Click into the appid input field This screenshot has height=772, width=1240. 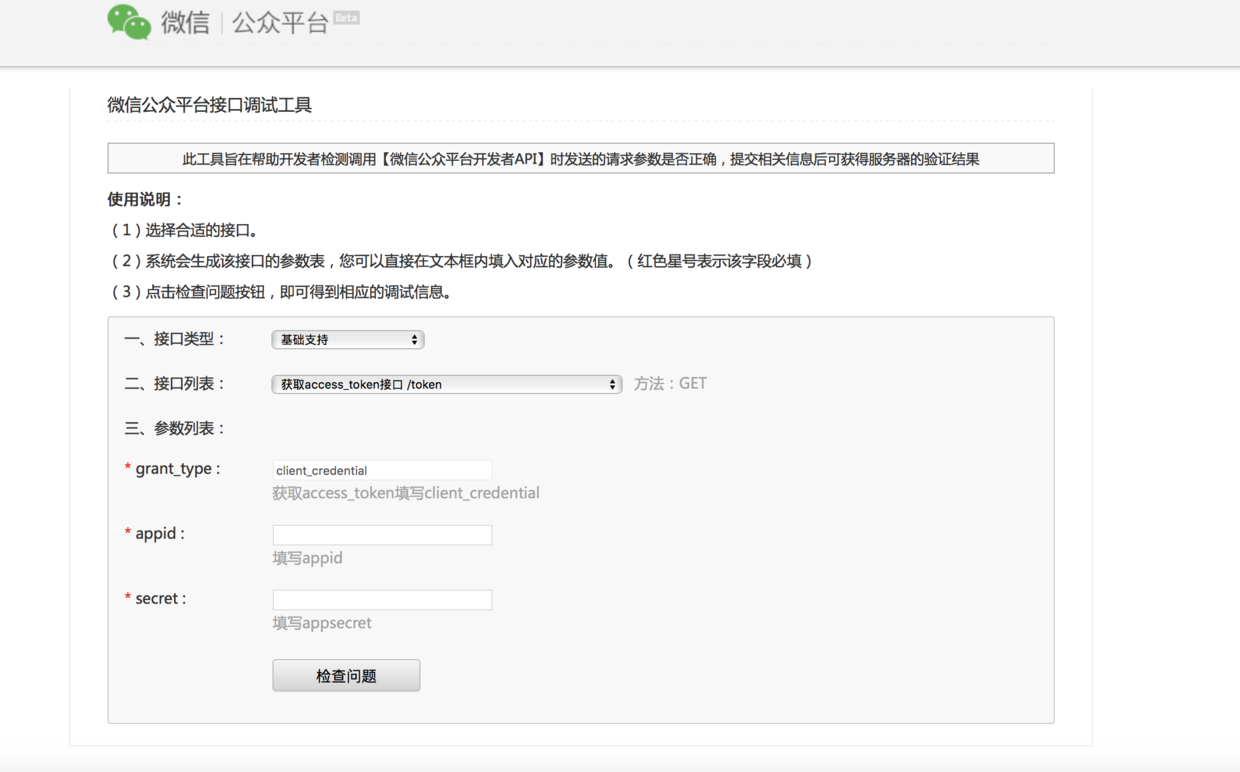382,535
